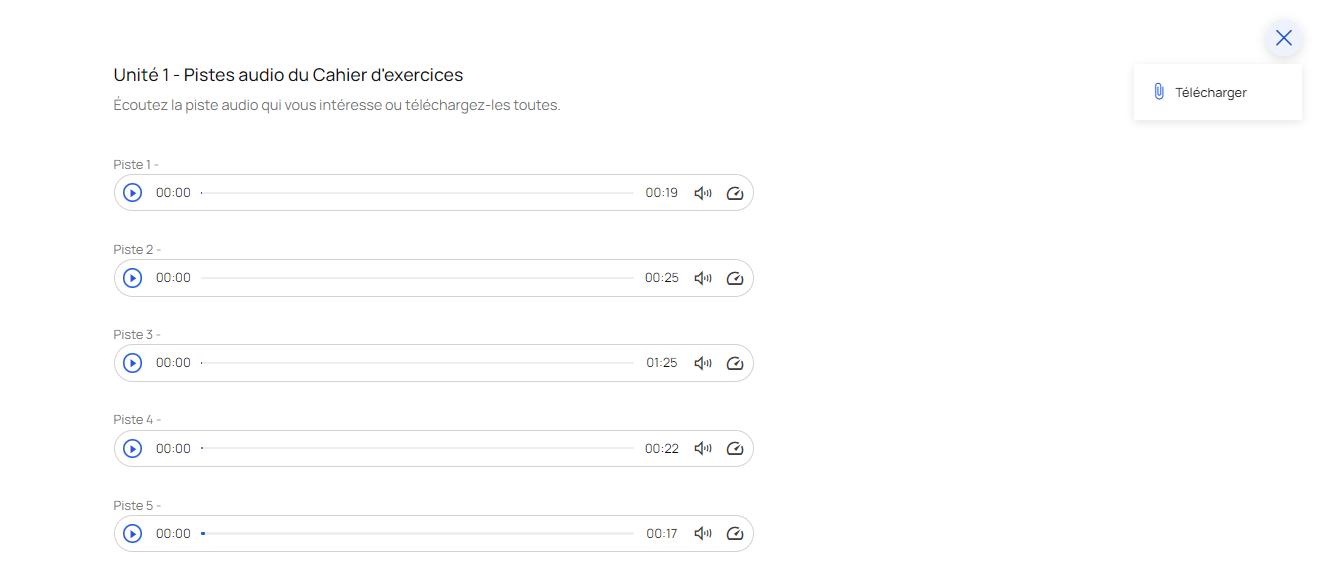Image resolution: width=1321 pixels, height=571 pixels.
Task: Click the Télécharger menu item
Action: (1210, 92)
